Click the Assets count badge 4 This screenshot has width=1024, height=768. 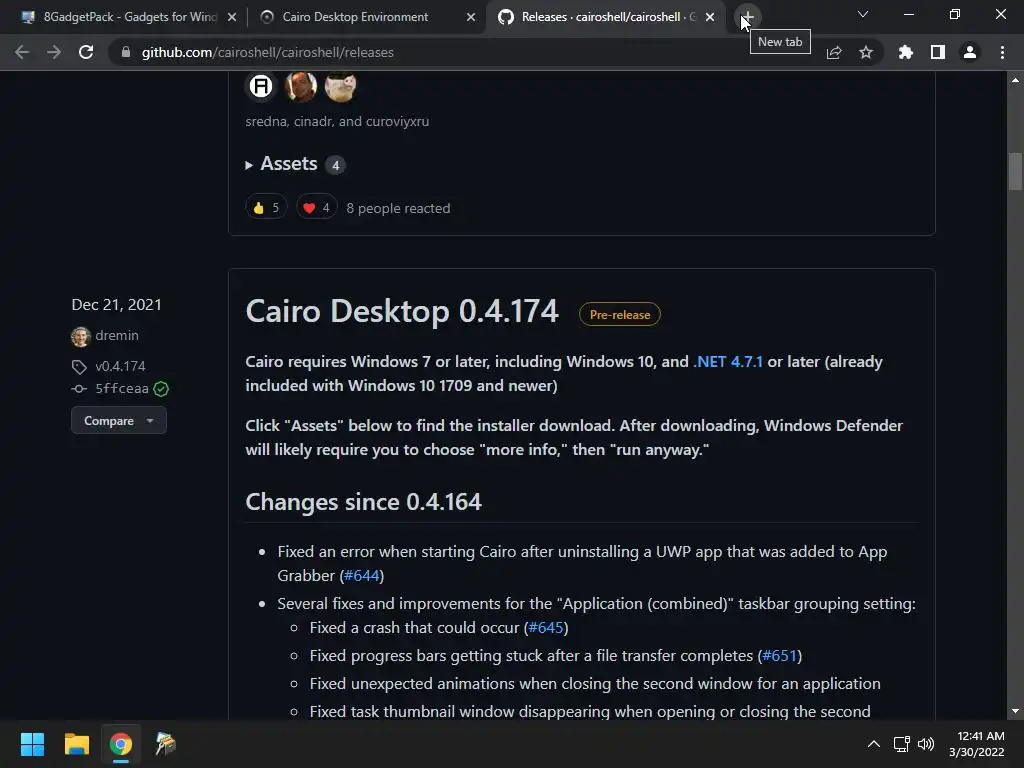(x=335, y=165)
